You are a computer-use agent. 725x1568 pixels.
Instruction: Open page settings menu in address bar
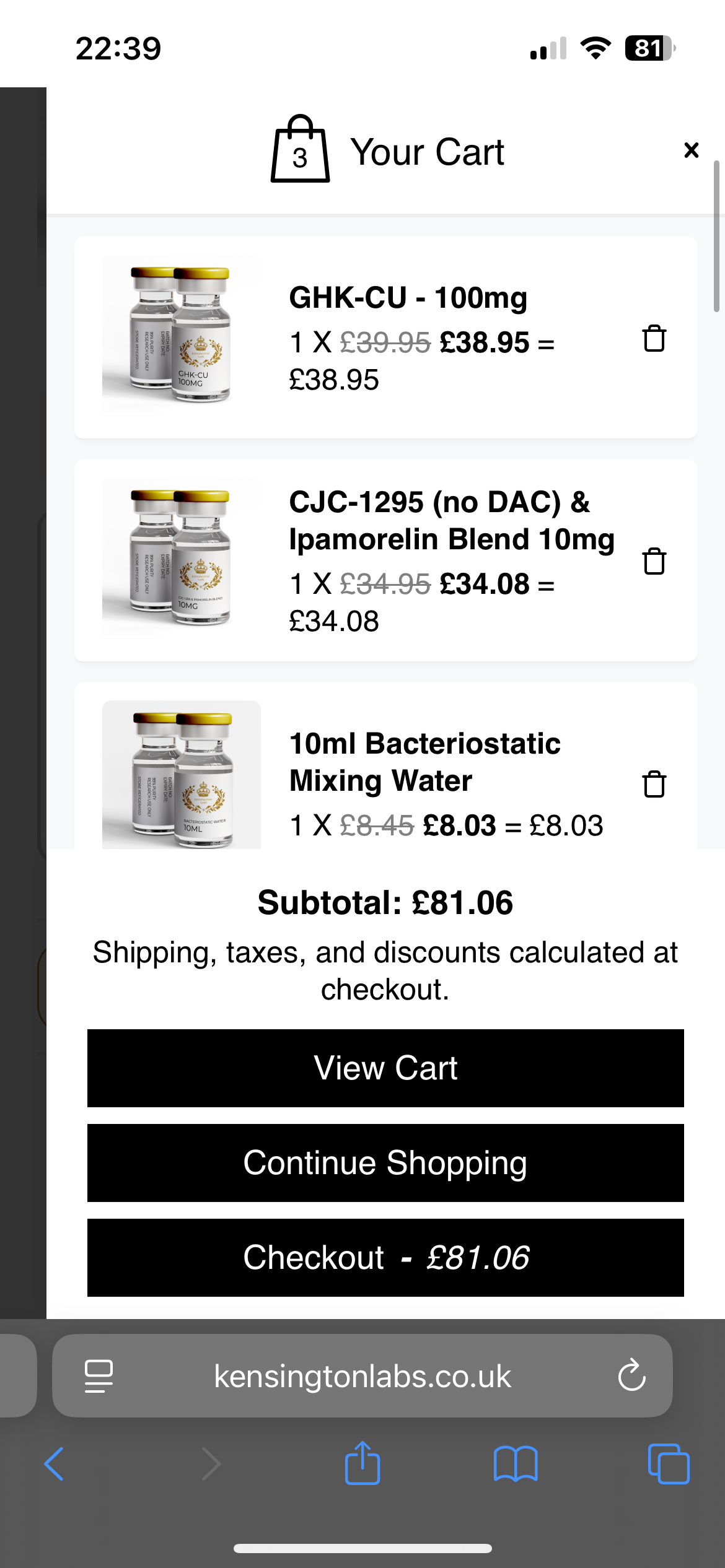[99, 1375]
